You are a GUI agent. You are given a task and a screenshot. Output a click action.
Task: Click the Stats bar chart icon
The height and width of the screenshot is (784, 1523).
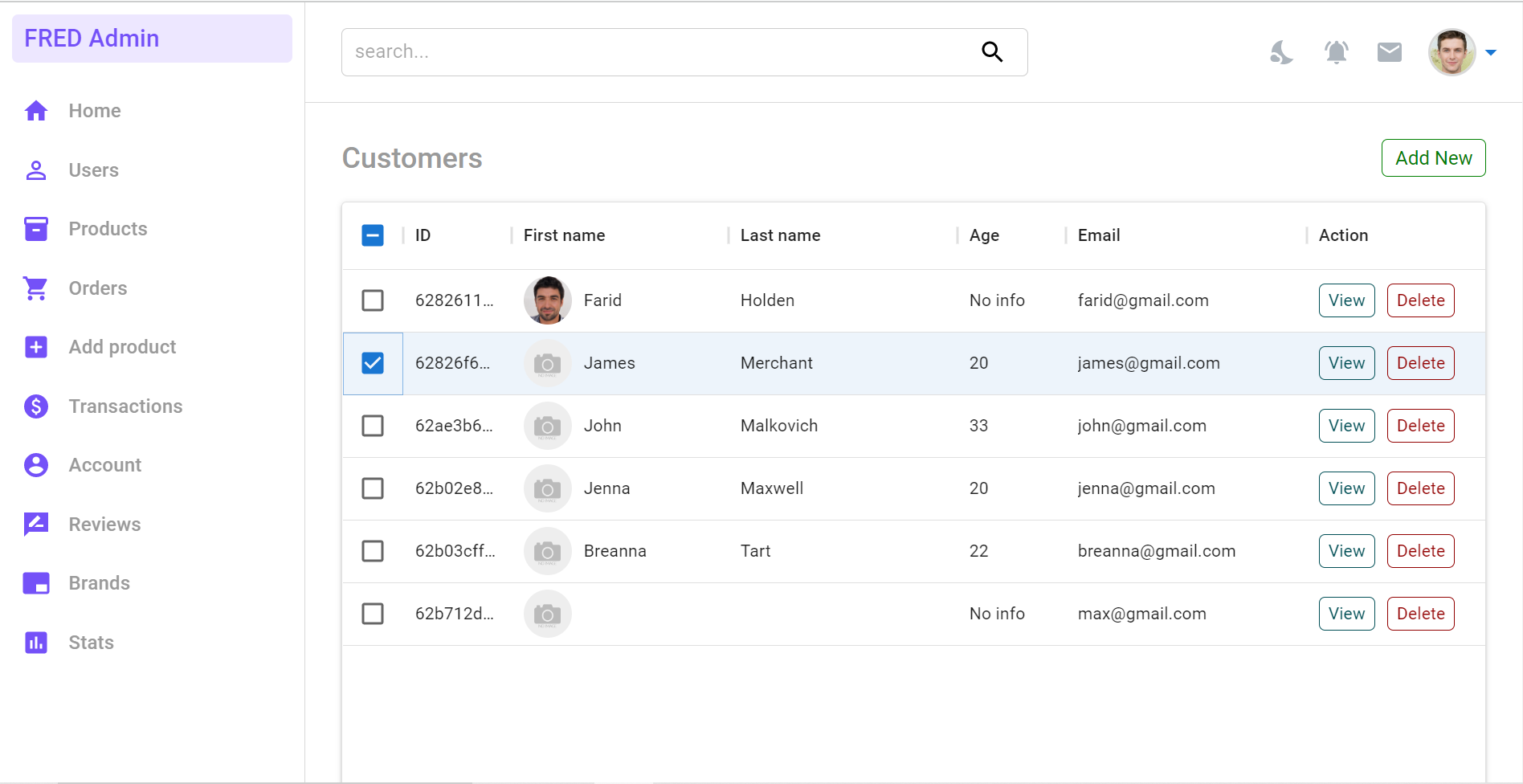coord(36,643)
